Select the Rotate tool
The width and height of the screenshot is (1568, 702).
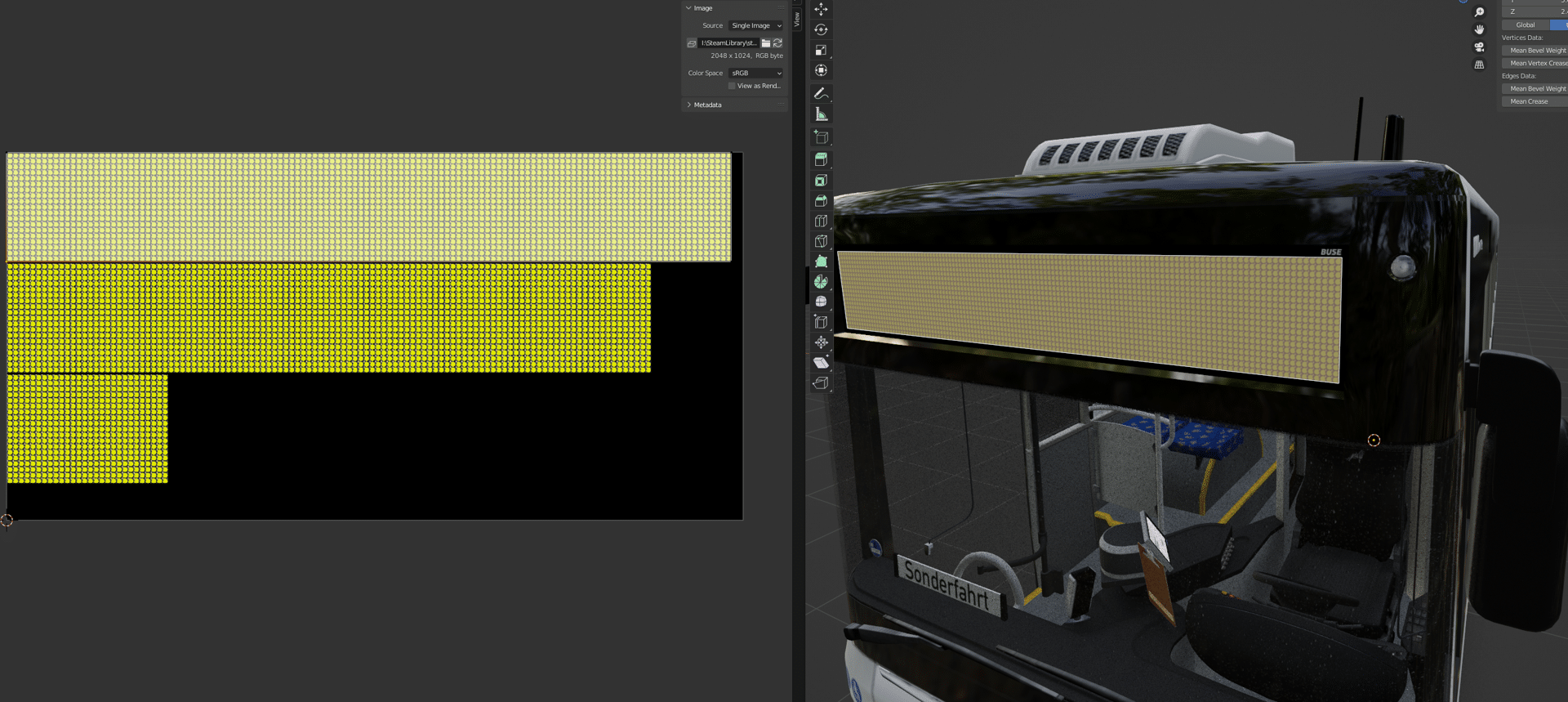click(x=821, y=29)
